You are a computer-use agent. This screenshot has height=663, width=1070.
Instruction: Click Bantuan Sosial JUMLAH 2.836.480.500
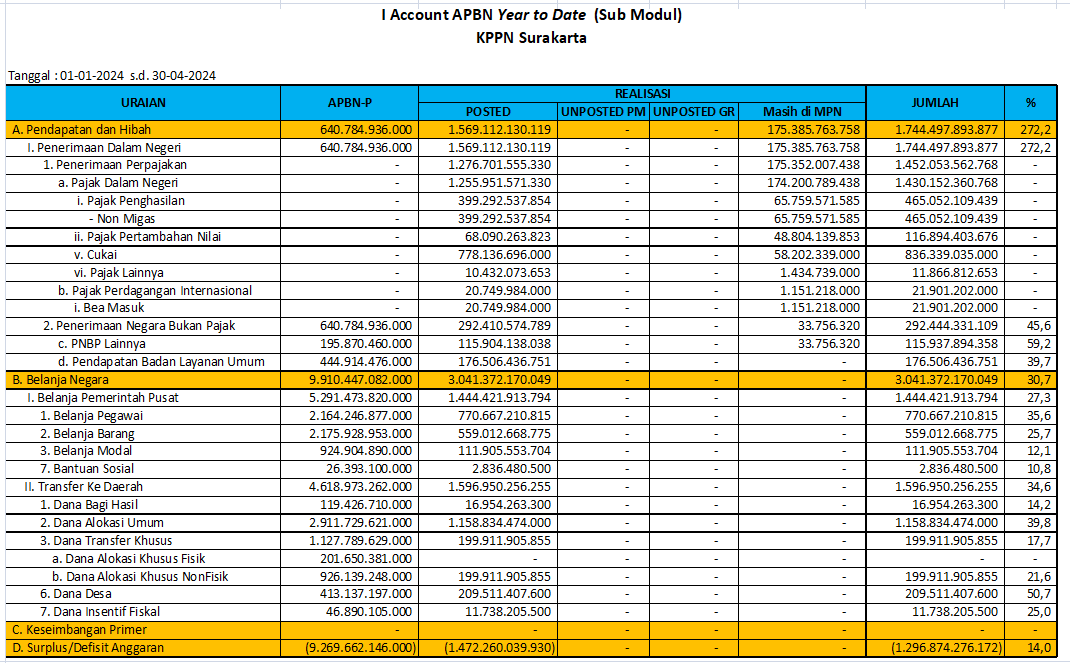click(958, 469)
